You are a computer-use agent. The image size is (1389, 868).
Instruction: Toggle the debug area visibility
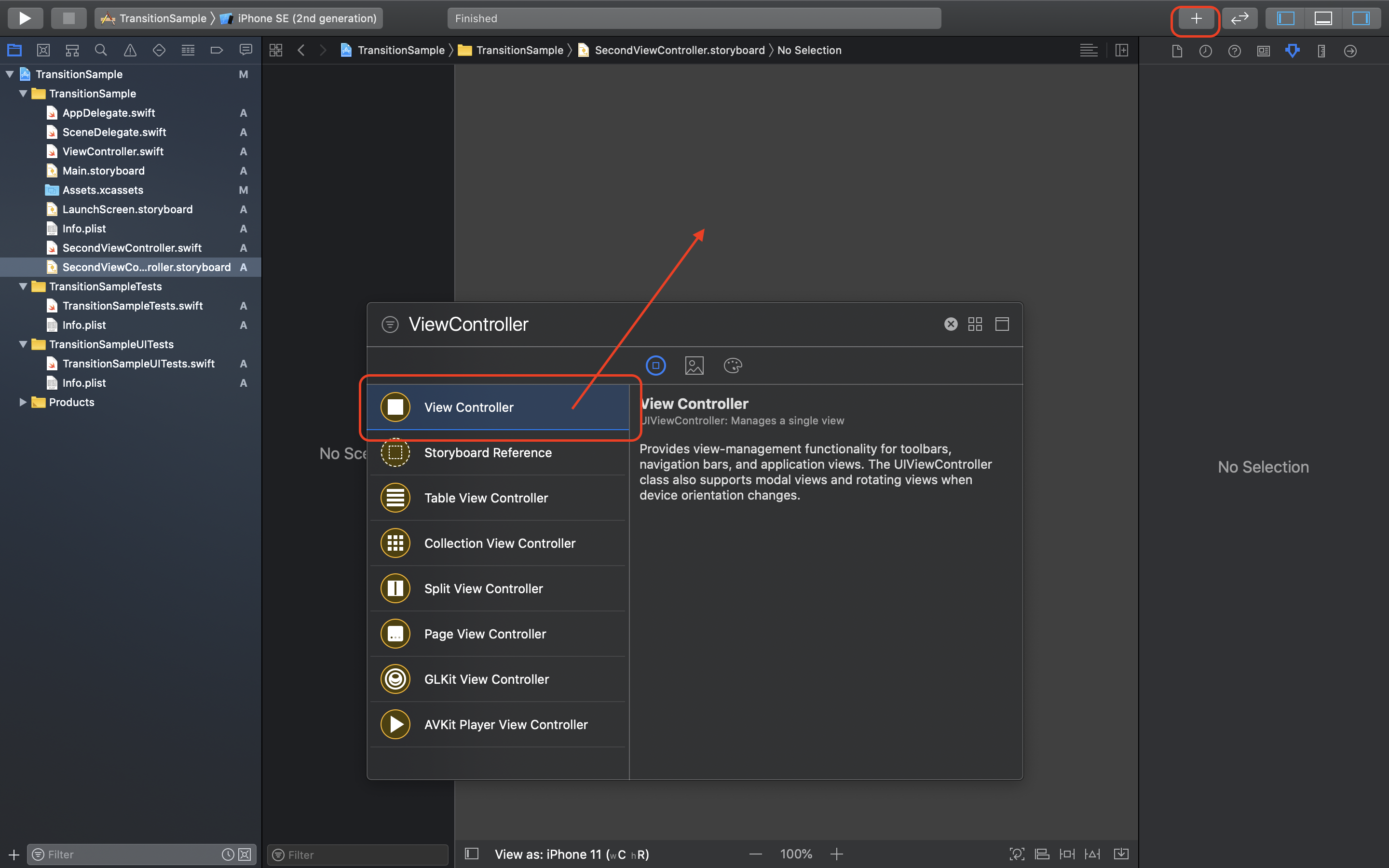[x=1323, y=18]
